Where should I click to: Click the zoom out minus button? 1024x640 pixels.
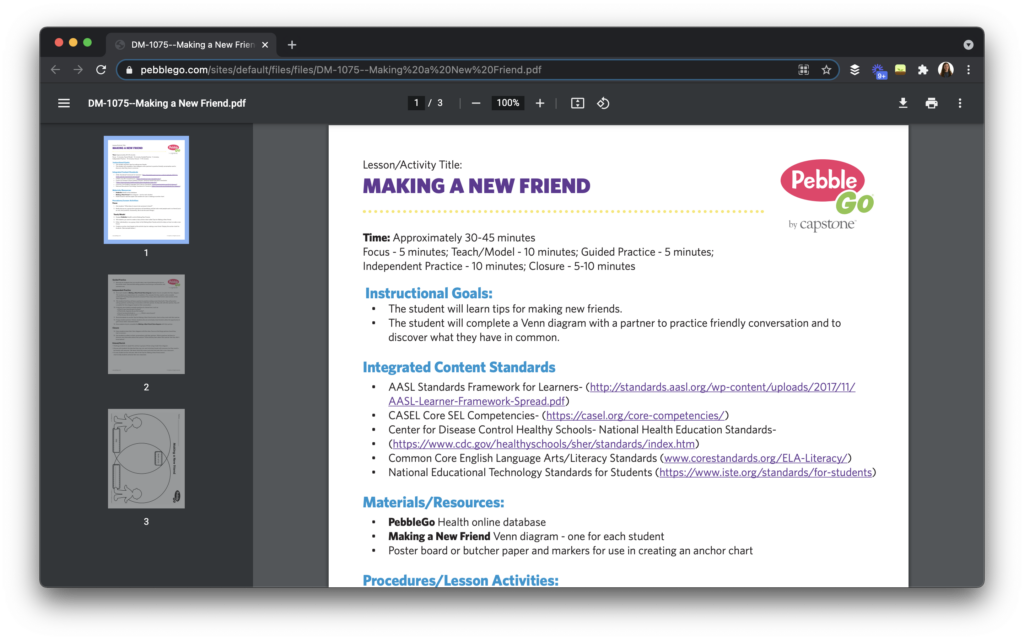point(476,103)
